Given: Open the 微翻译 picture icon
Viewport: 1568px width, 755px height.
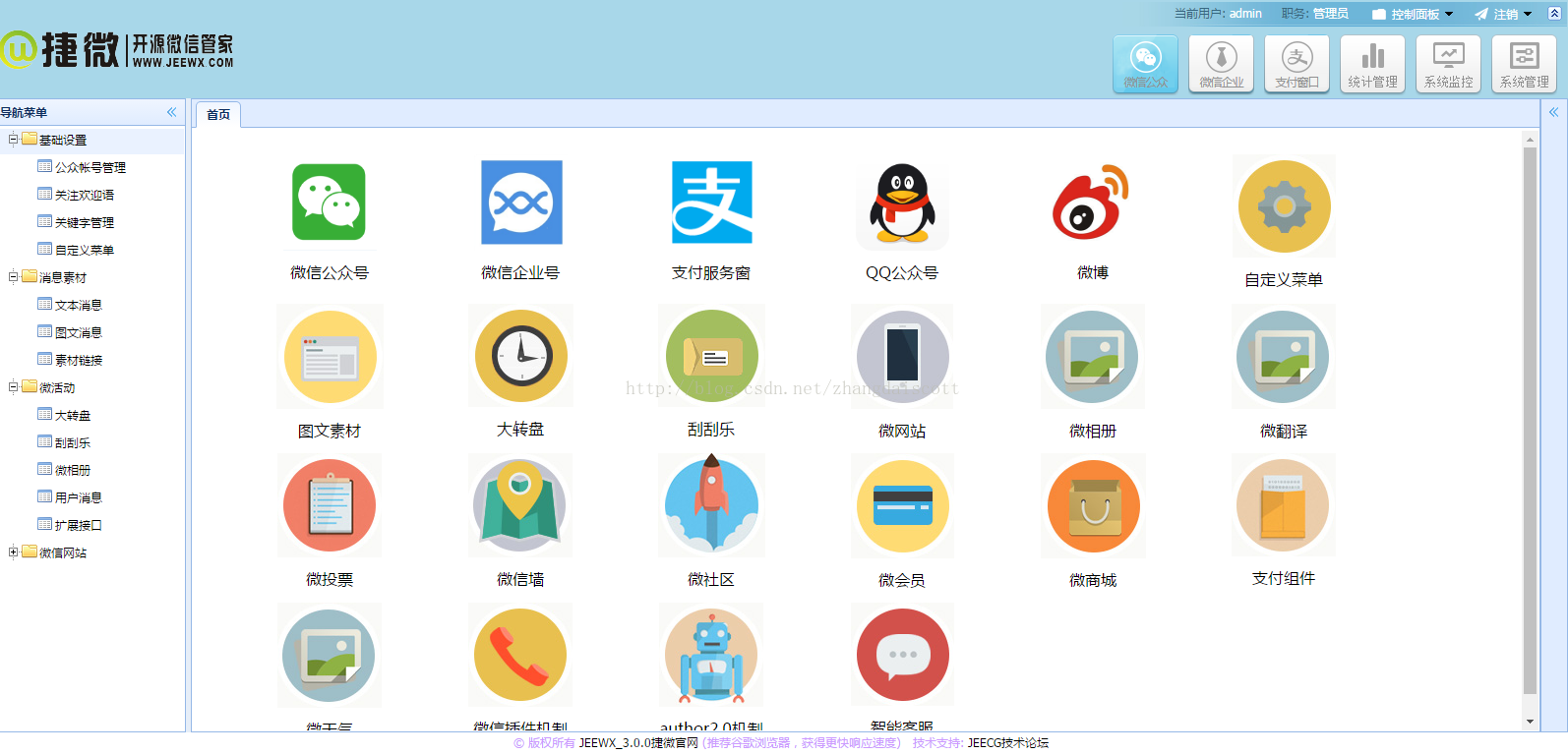Looking at the screenshot, I should point(1283,357).
